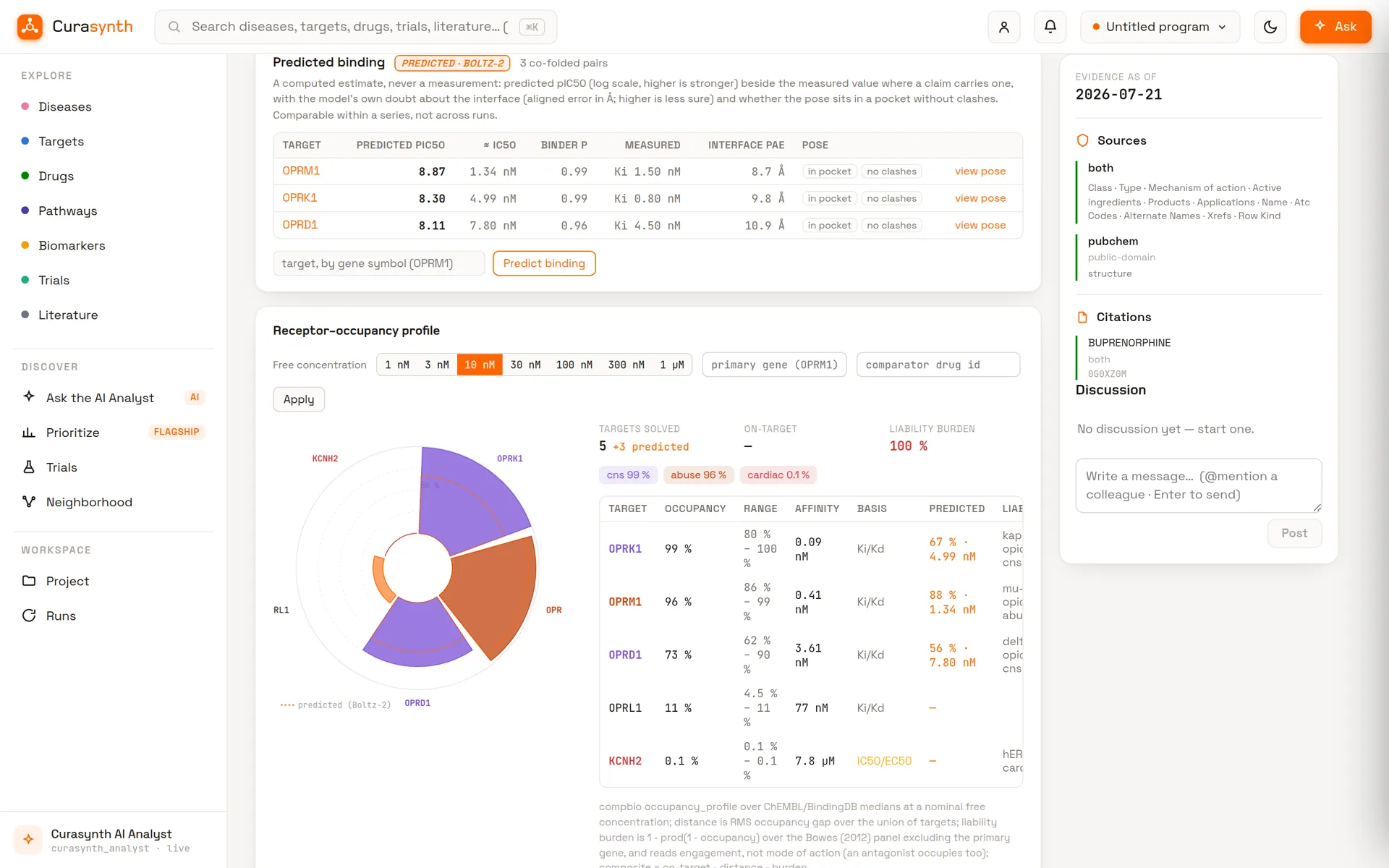Image resolution: width=1389 pixels, height=868 pixels.
Task: Open Biomarkers in Explore menu
Action: [72, 245]
